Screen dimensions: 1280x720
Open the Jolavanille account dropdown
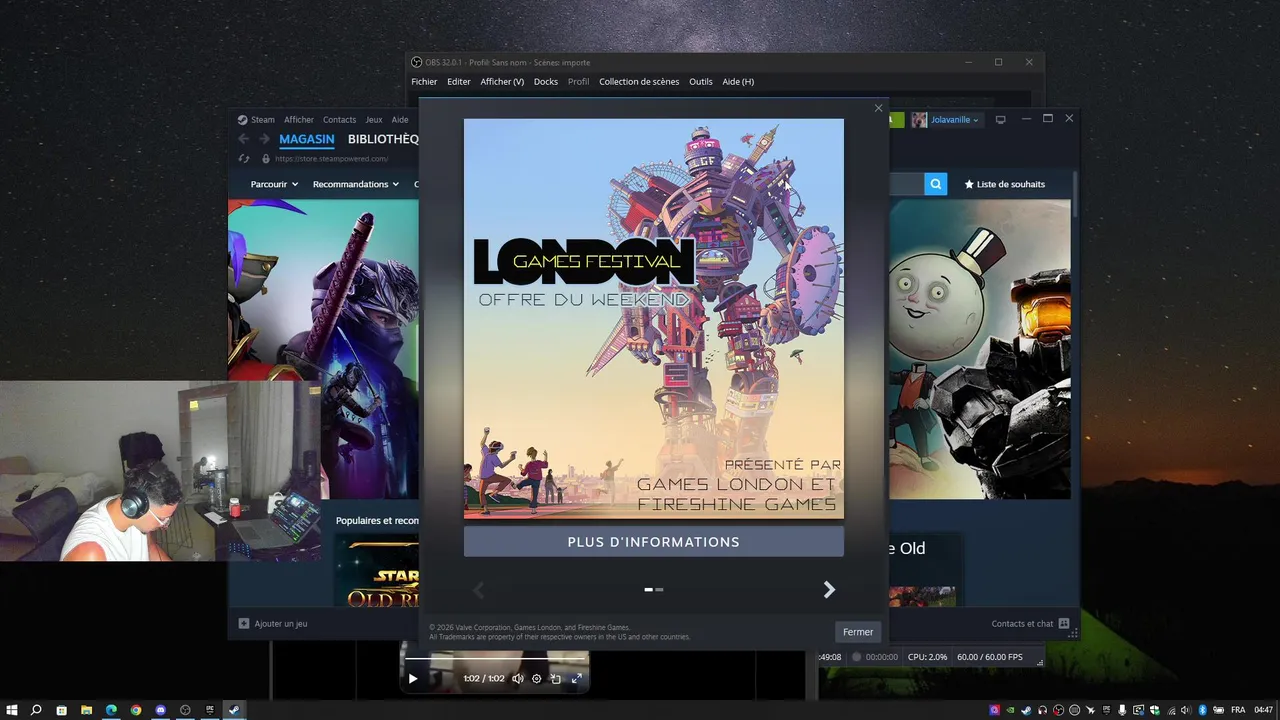point(955,120)
